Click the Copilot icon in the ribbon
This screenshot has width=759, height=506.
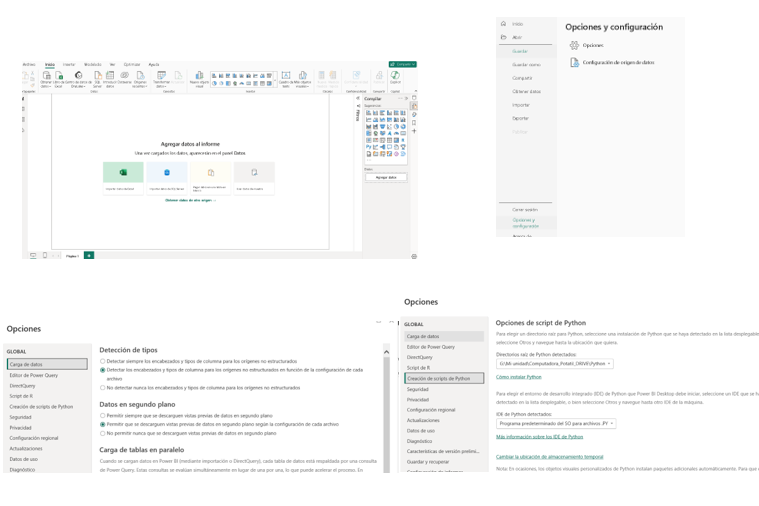click(395, 75)
